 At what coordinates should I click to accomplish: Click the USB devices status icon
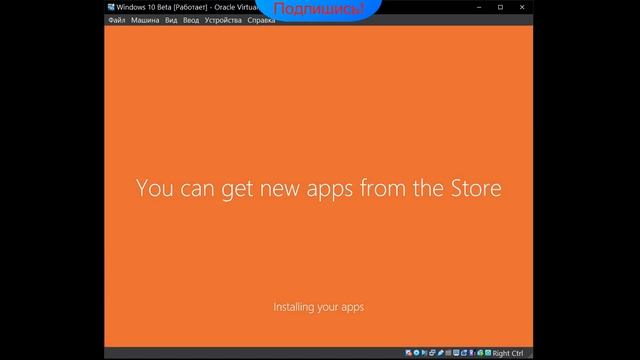click(441, 353)
